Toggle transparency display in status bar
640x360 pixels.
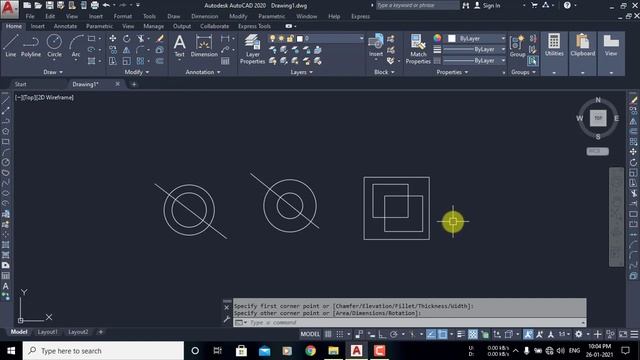click(x=473, y=334)
